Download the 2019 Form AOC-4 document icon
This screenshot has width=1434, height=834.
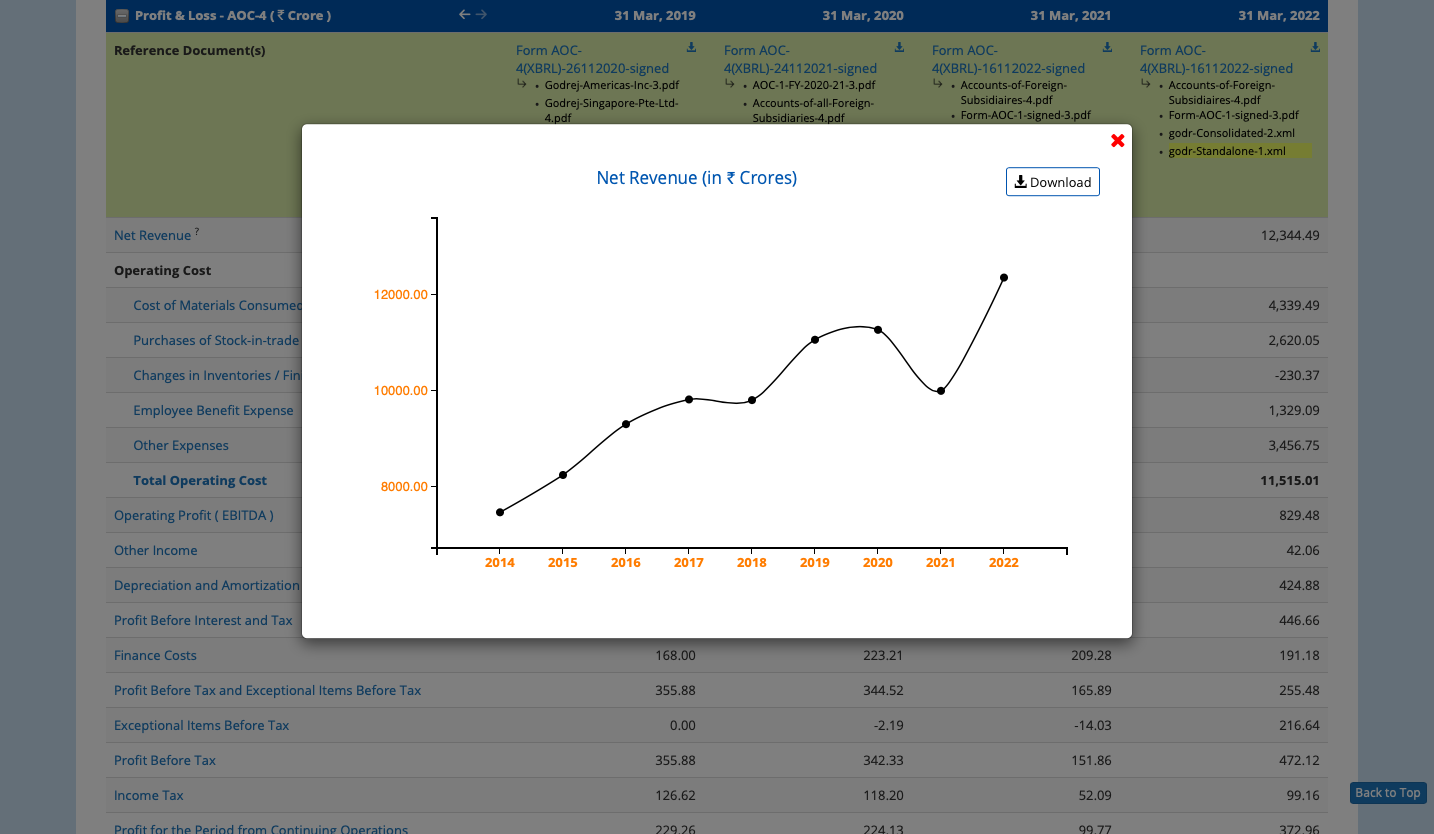691,47
